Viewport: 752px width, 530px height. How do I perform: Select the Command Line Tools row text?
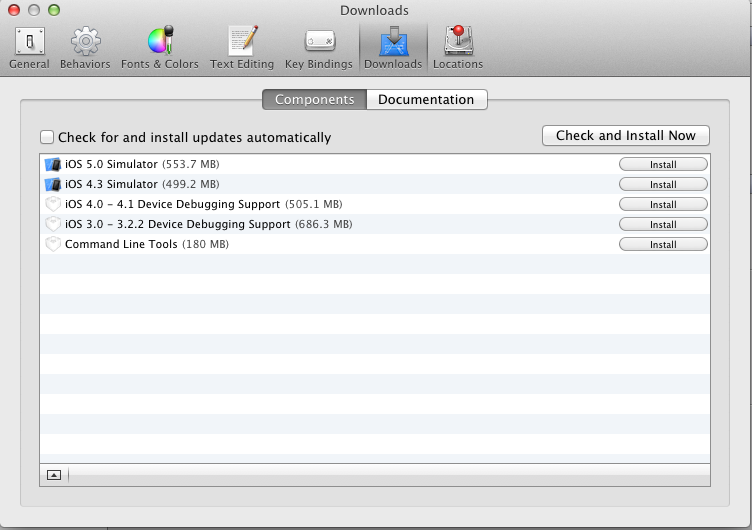point(121,244)
